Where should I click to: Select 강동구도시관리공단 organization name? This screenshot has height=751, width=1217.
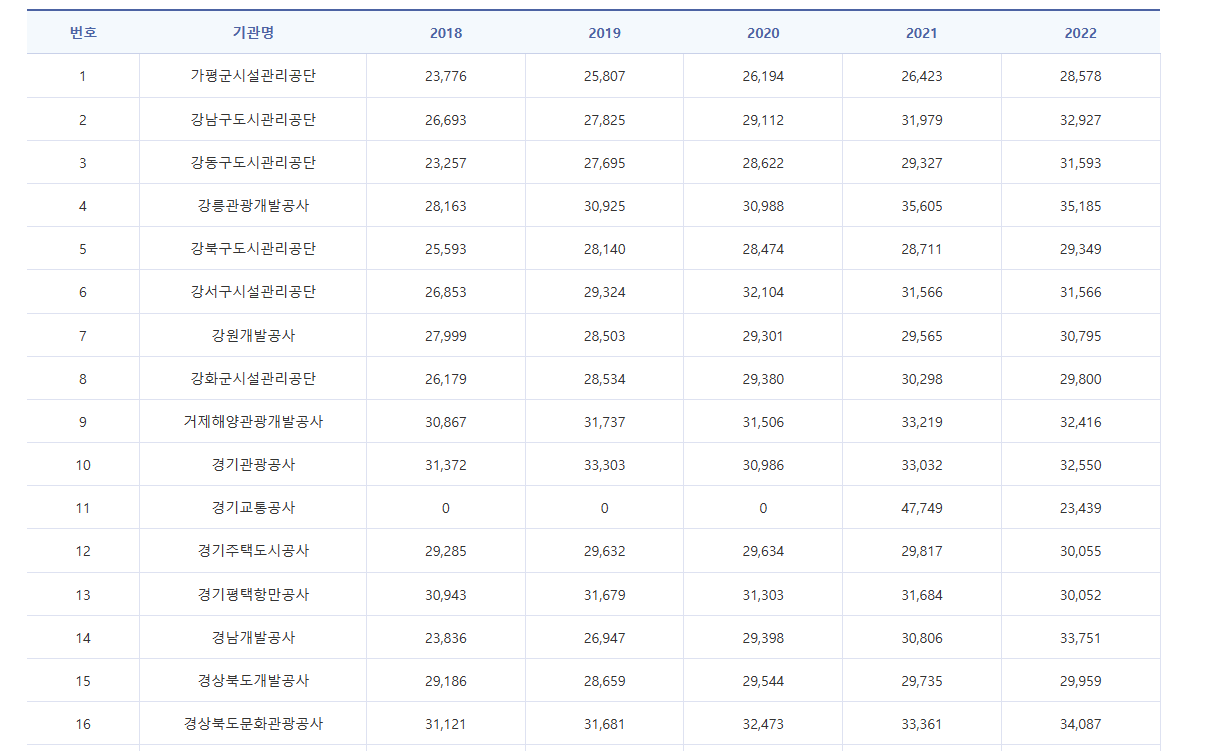tap(253, 162)
